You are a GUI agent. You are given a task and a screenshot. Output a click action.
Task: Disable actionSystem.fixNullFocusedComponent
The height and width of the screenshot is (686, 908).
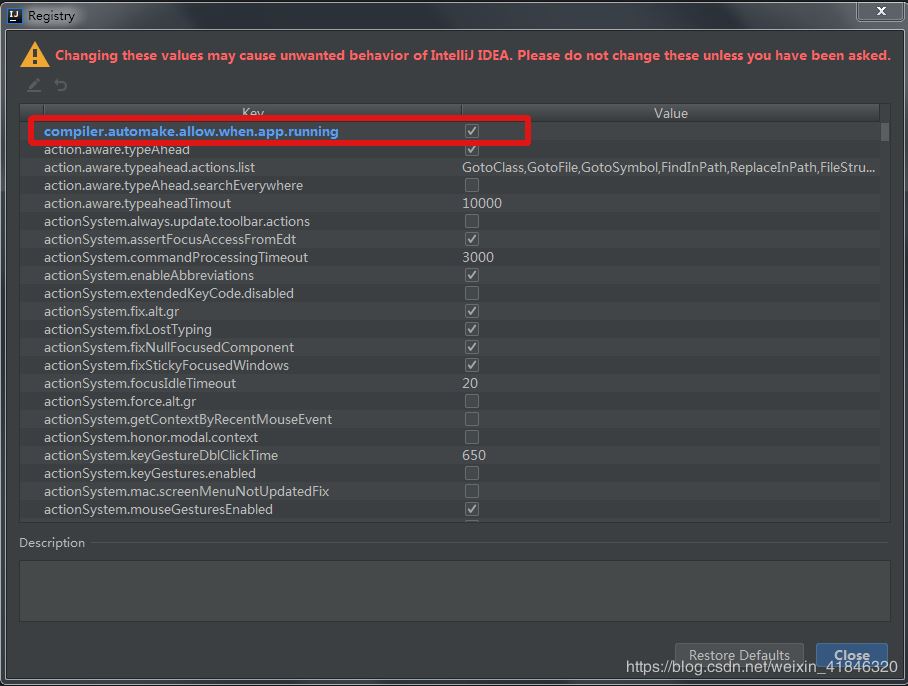[470, 347]
